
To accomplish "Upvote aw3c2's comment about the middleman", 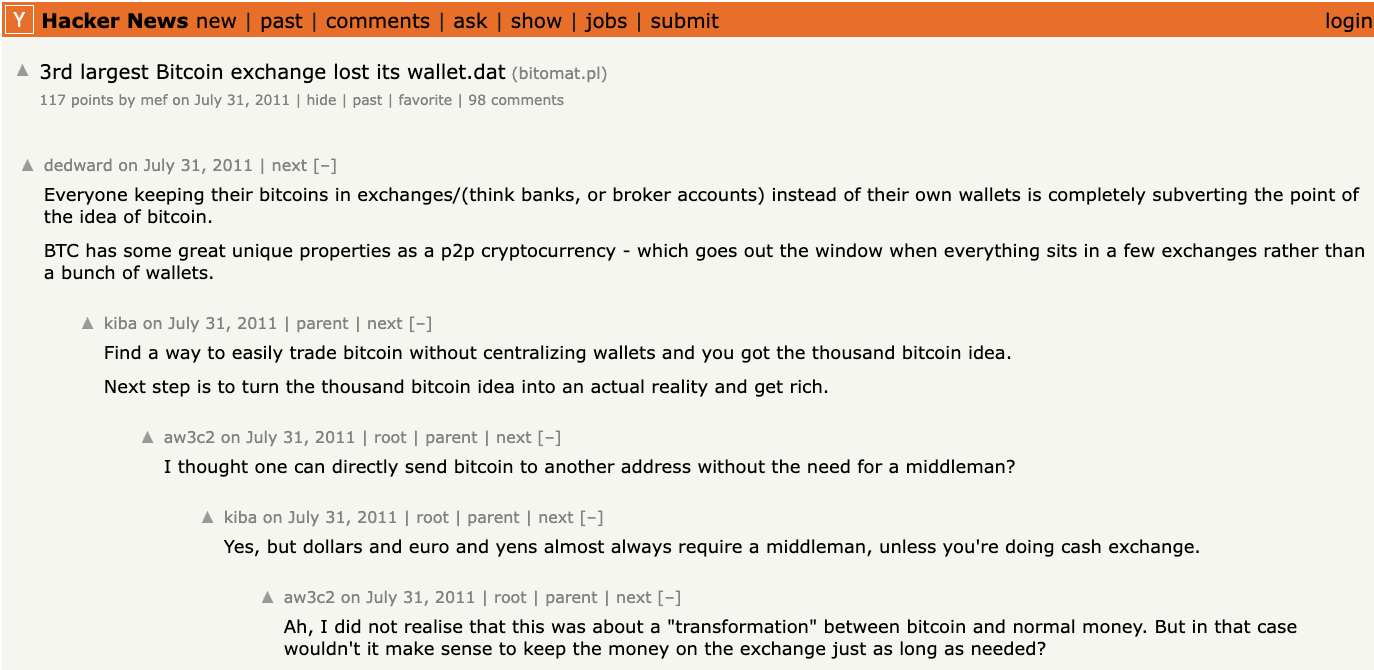I will point(148,437).
